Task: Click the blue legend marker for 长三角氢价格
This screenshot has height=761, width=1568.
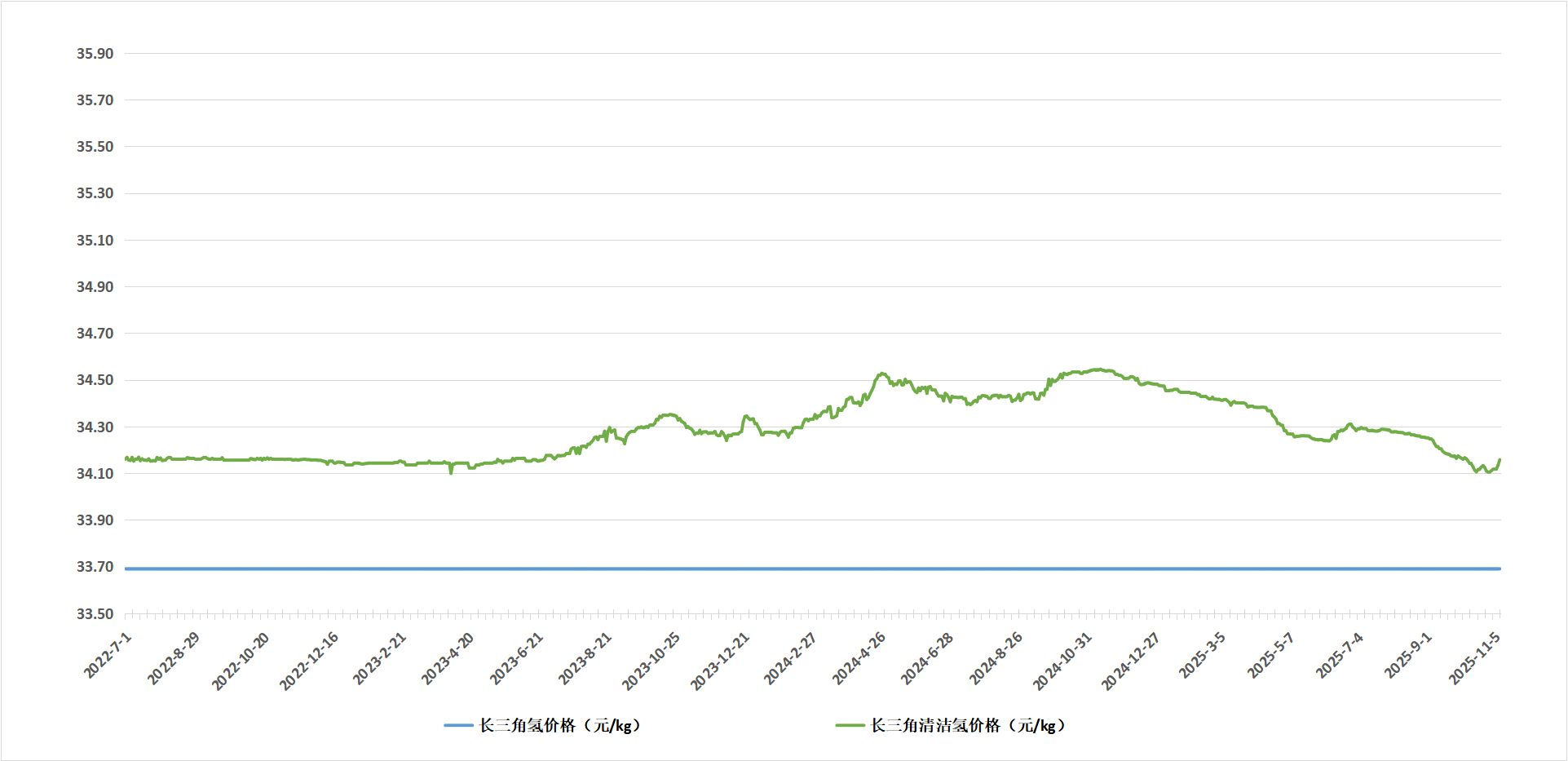Action: click(x=458, y=725)
